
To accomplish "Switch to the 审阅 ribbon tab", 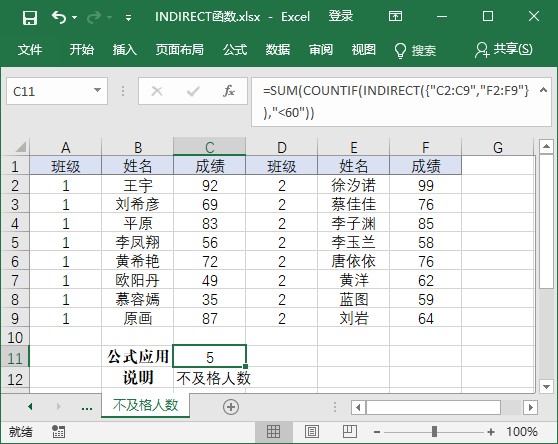I will 321,49.
